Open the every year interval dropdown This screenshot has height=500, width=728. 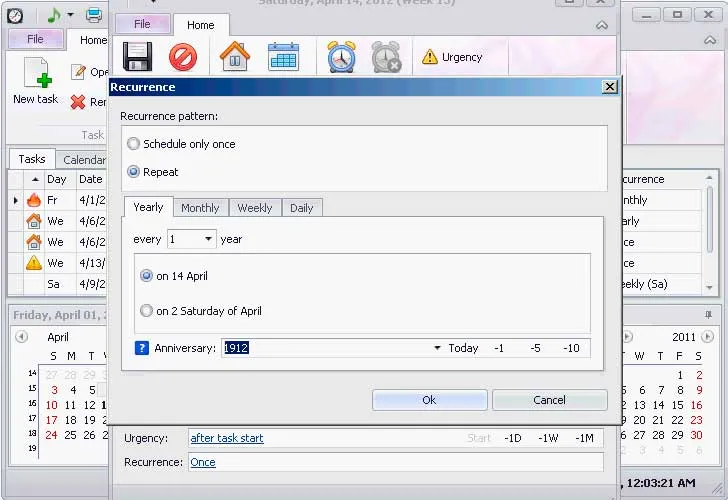coord(209,240)
